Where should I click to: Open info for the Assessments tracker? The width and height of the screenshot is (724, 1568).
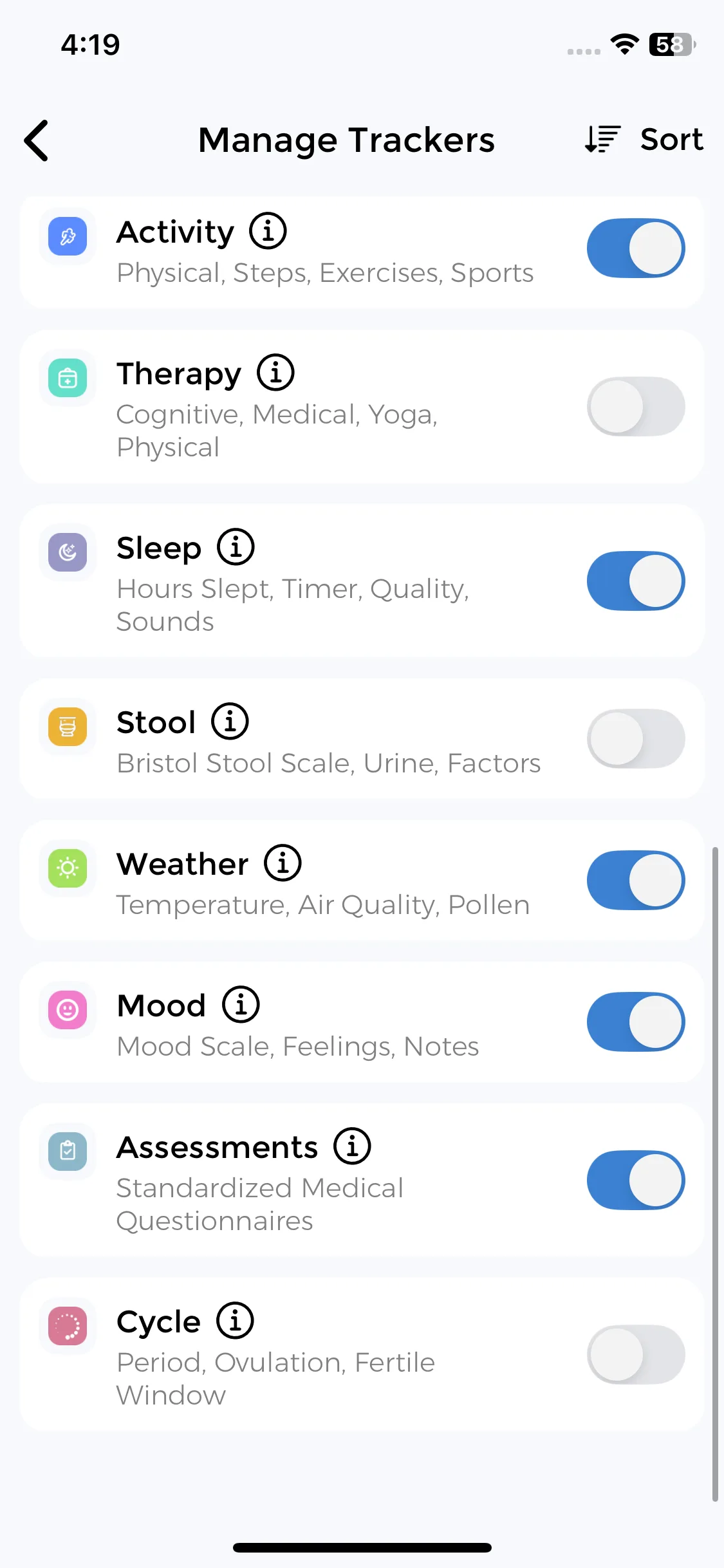click(352, 1146)
